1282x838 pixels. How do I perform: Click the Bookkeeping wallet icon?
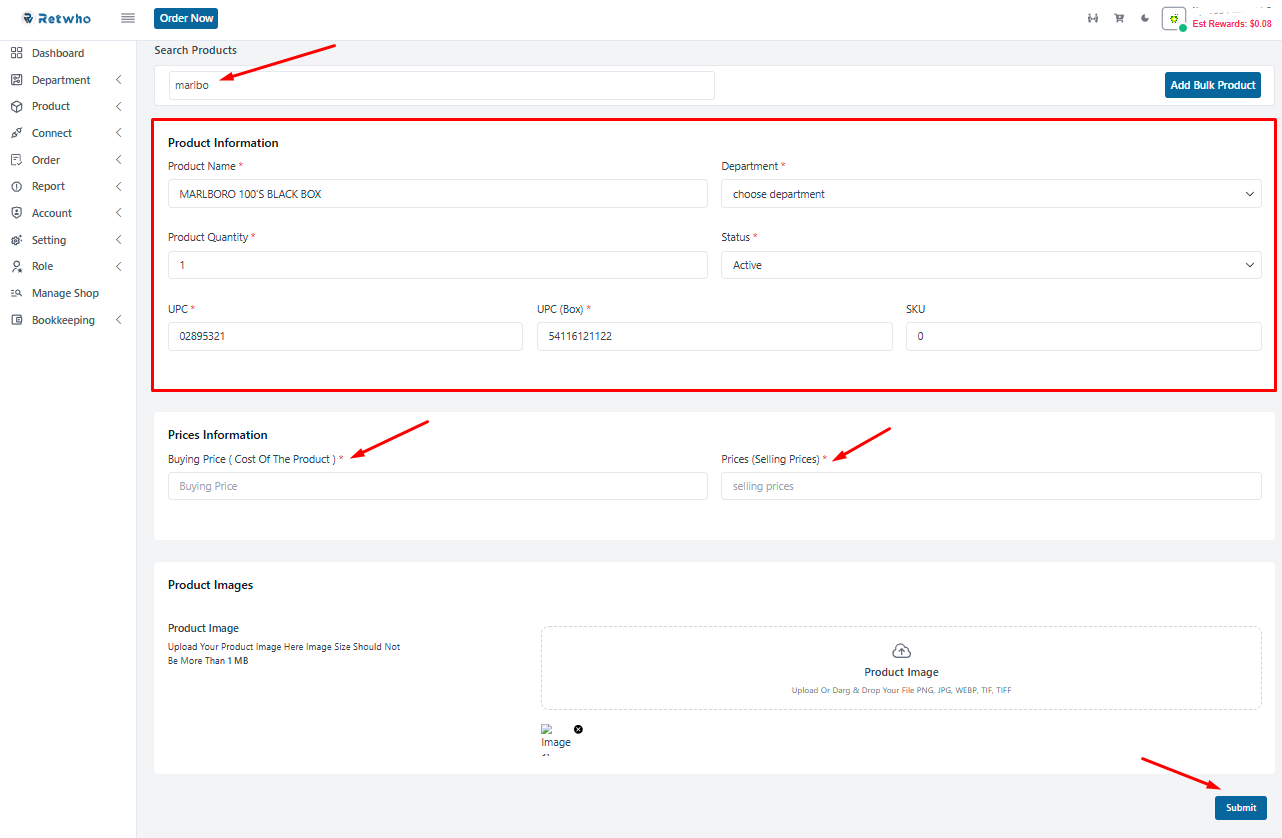[x=16, y=320]
